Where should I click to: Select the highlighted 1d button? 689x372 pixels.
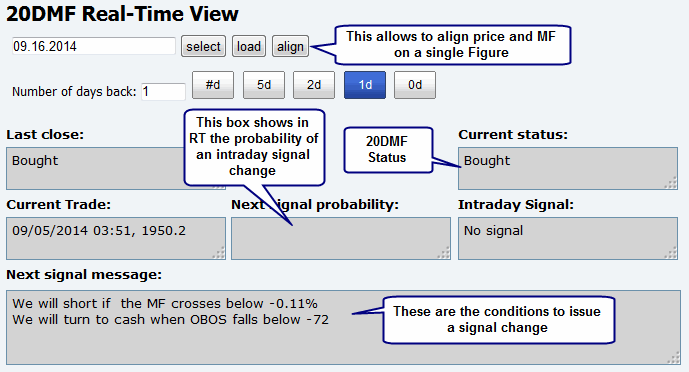point(365,85)
